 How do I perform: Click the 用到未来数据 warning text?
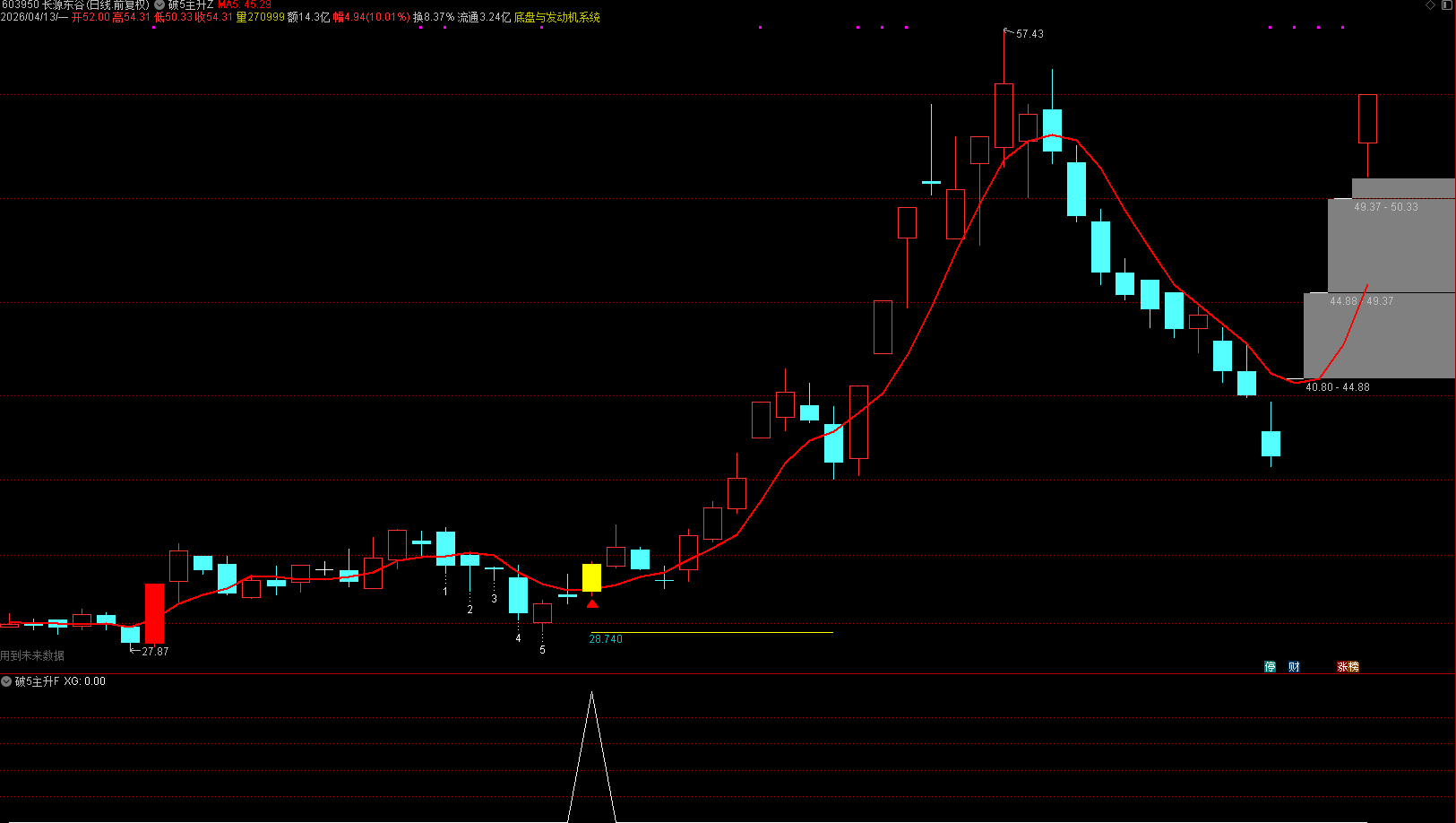click(32, 656)
